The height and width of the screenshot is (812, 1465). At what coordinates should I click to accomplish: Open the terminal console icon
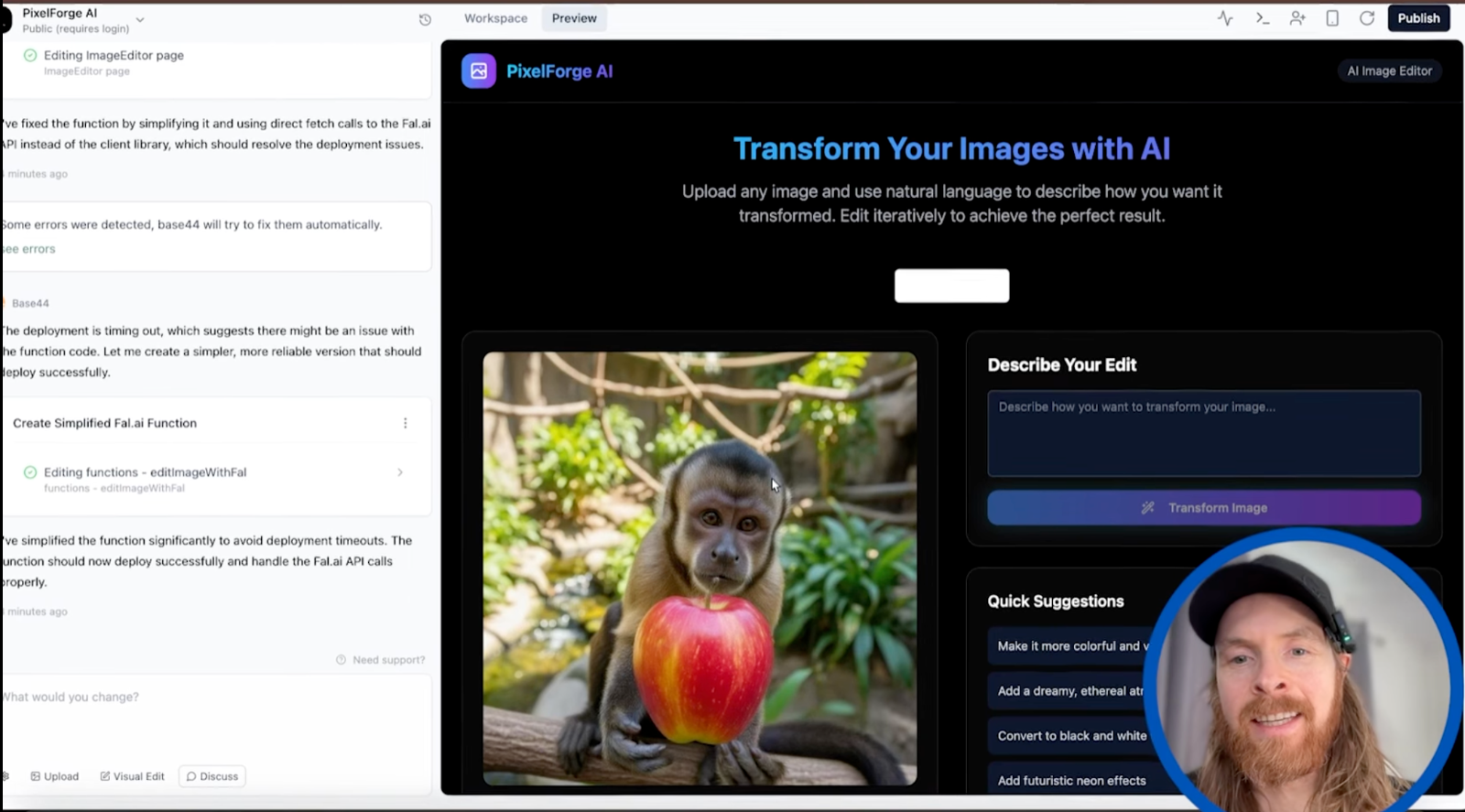coord(1262,18)
